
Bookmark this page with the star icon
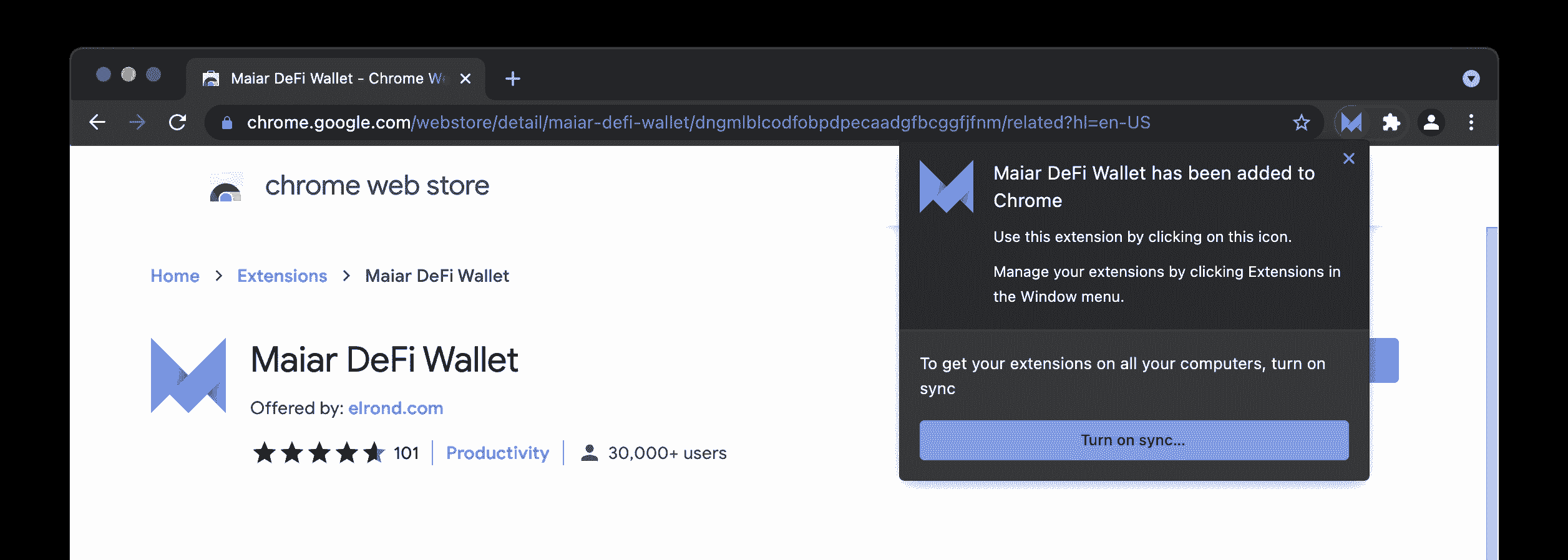click(x=1301, y=122)
